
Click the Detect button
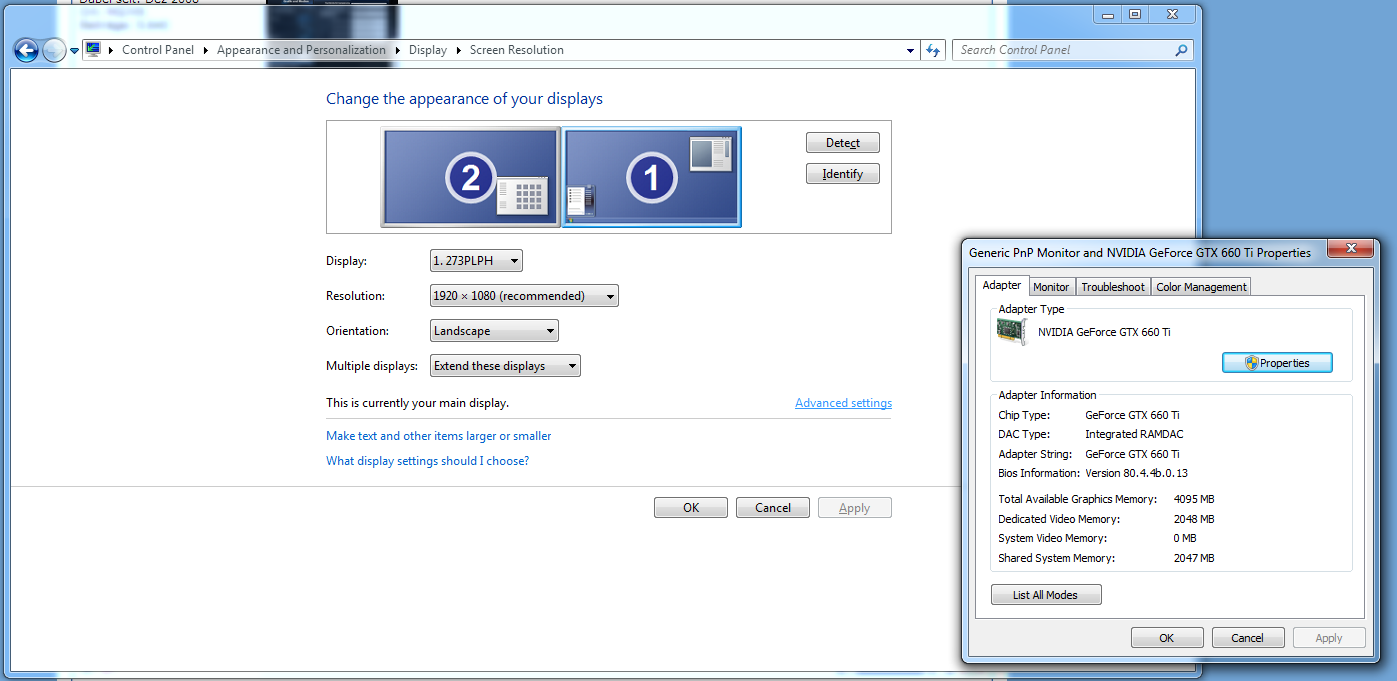pyautogui.click(x=843, y=143)
